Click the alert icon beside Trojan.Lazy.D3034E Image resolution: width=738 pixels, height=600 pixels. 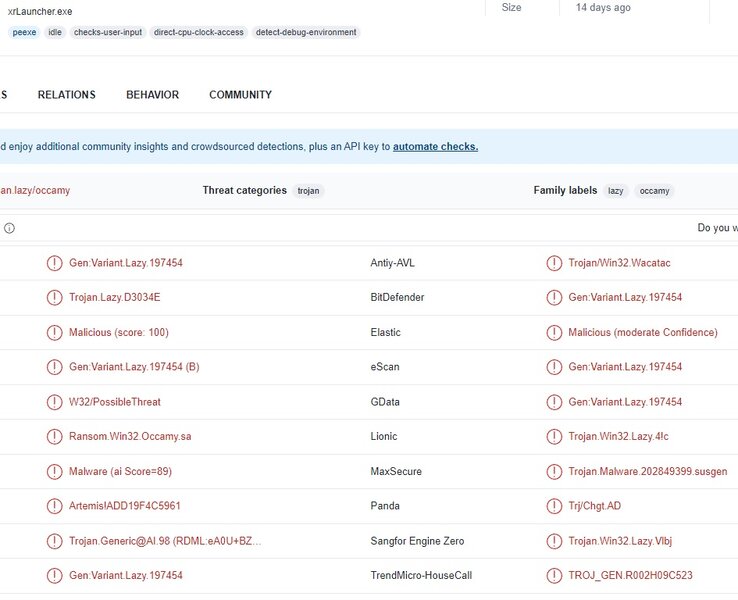54,298
